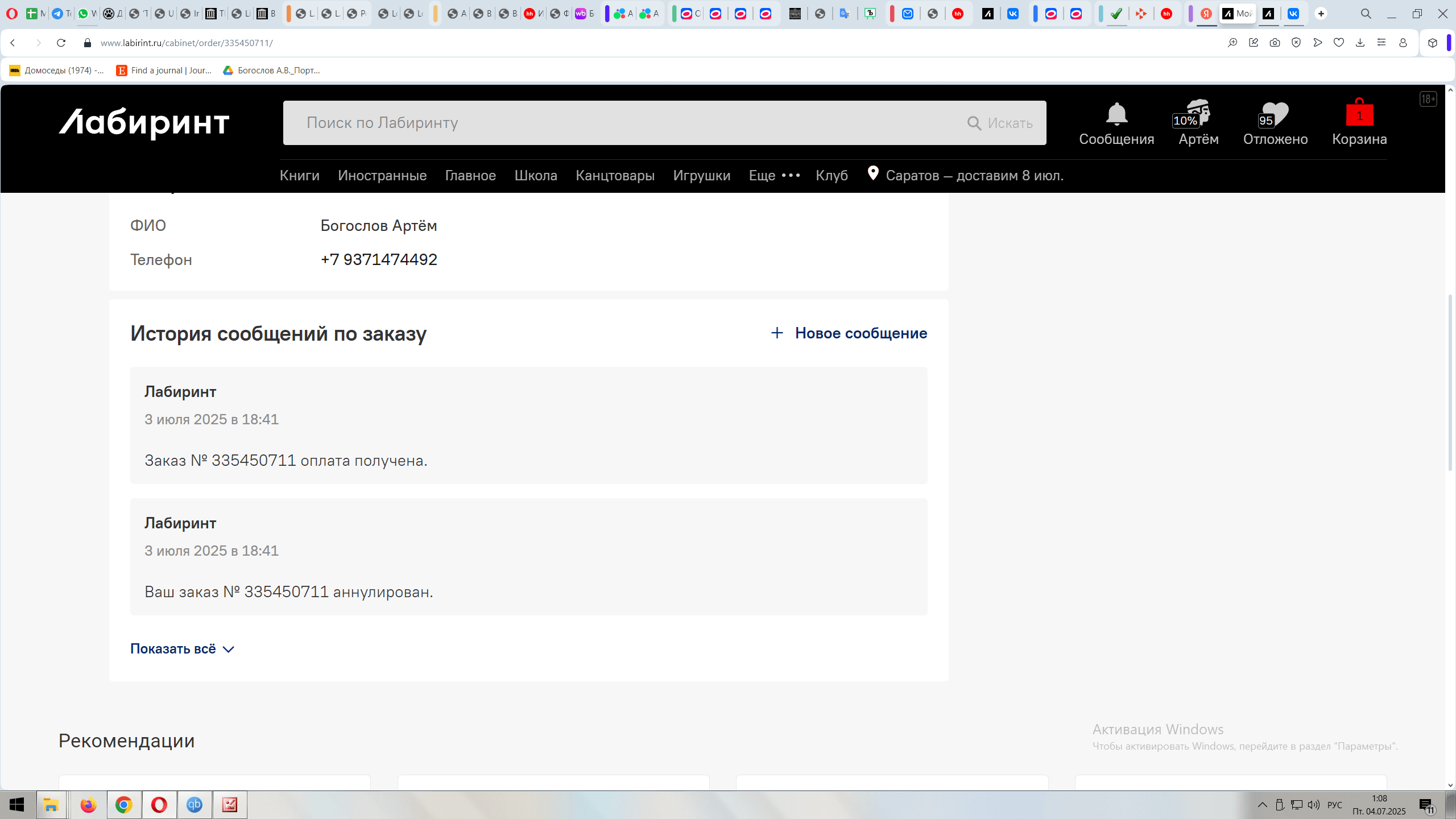Open the tab search magnifier in title bar
This screenshot has width=1456, height=819.
pos(1366,14)
